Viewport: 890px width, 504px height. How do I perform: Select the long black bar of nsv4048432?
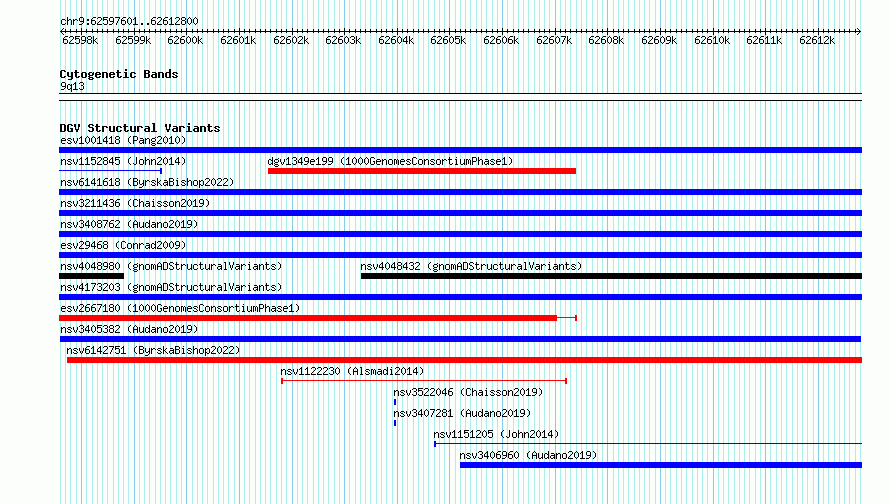pos(611,276)
